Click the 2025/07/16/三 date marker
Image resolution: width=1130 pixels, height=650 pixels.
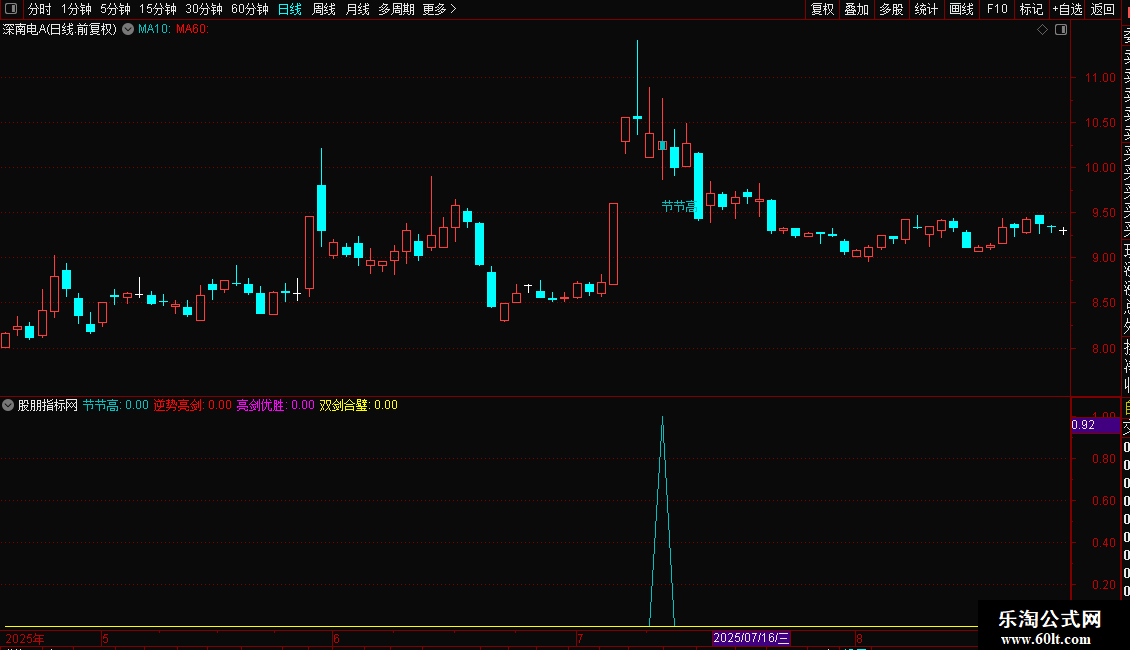click(x=751, y=638)
